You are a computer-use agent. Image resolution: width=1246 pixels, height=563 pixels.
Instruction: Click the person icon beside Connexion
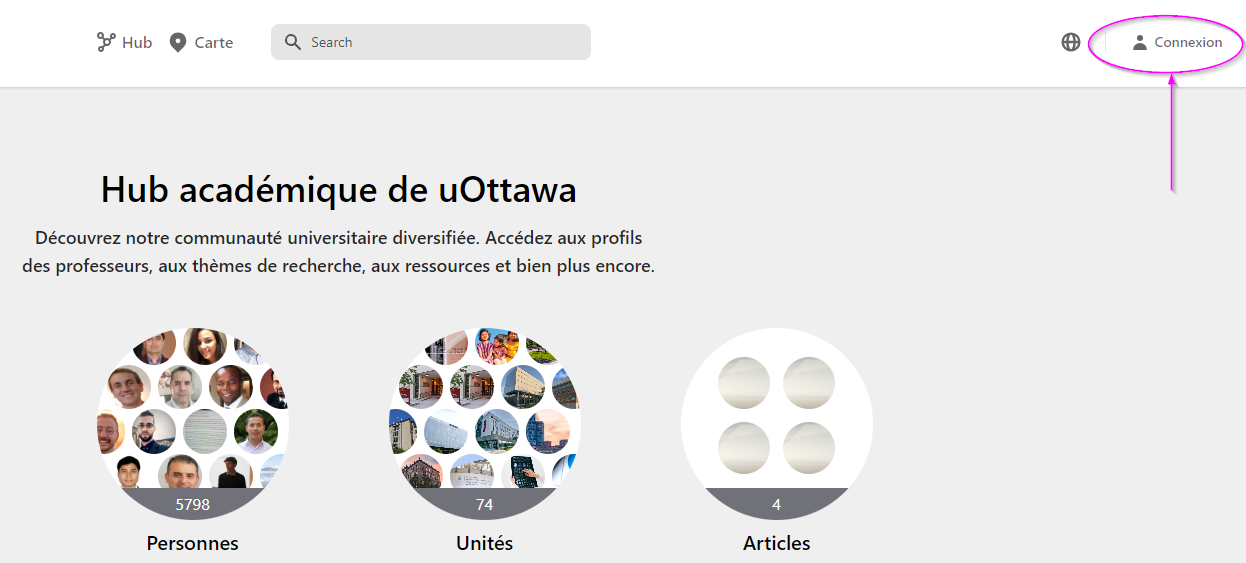[1139, 42]
